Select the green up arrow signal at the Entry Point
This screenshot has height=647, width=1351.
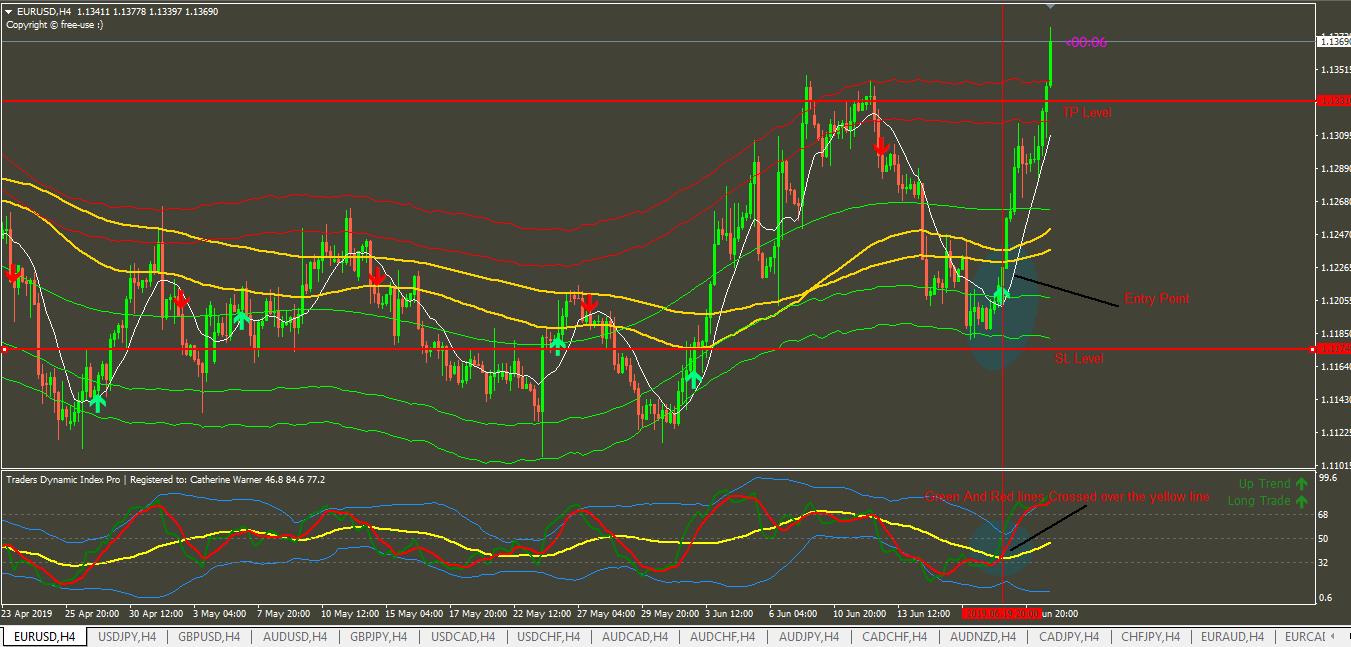tap(1001, 295)
